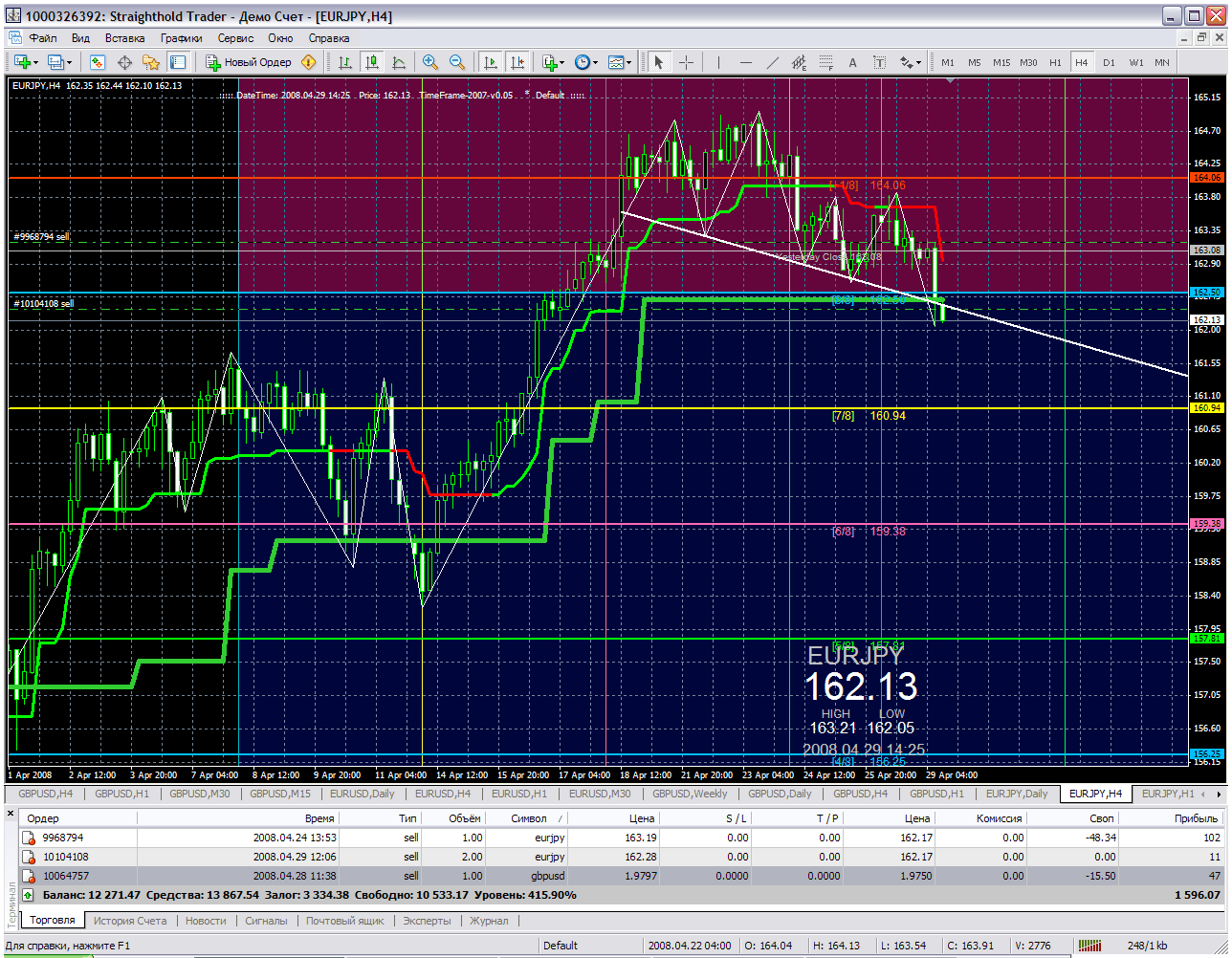Screen dimensions: 1232x958
Task: Open the Графики menu
Action: click(181, 38)
